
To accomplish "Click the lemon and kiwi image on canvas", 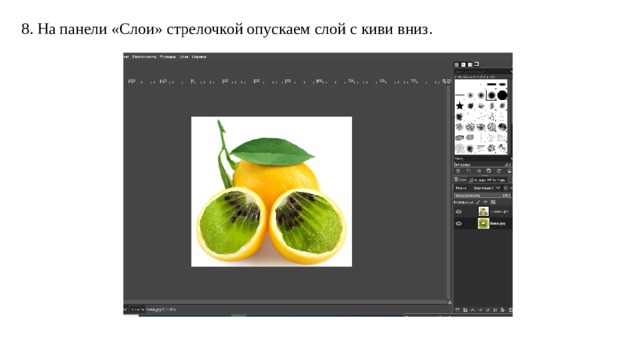I will (271, 192).
